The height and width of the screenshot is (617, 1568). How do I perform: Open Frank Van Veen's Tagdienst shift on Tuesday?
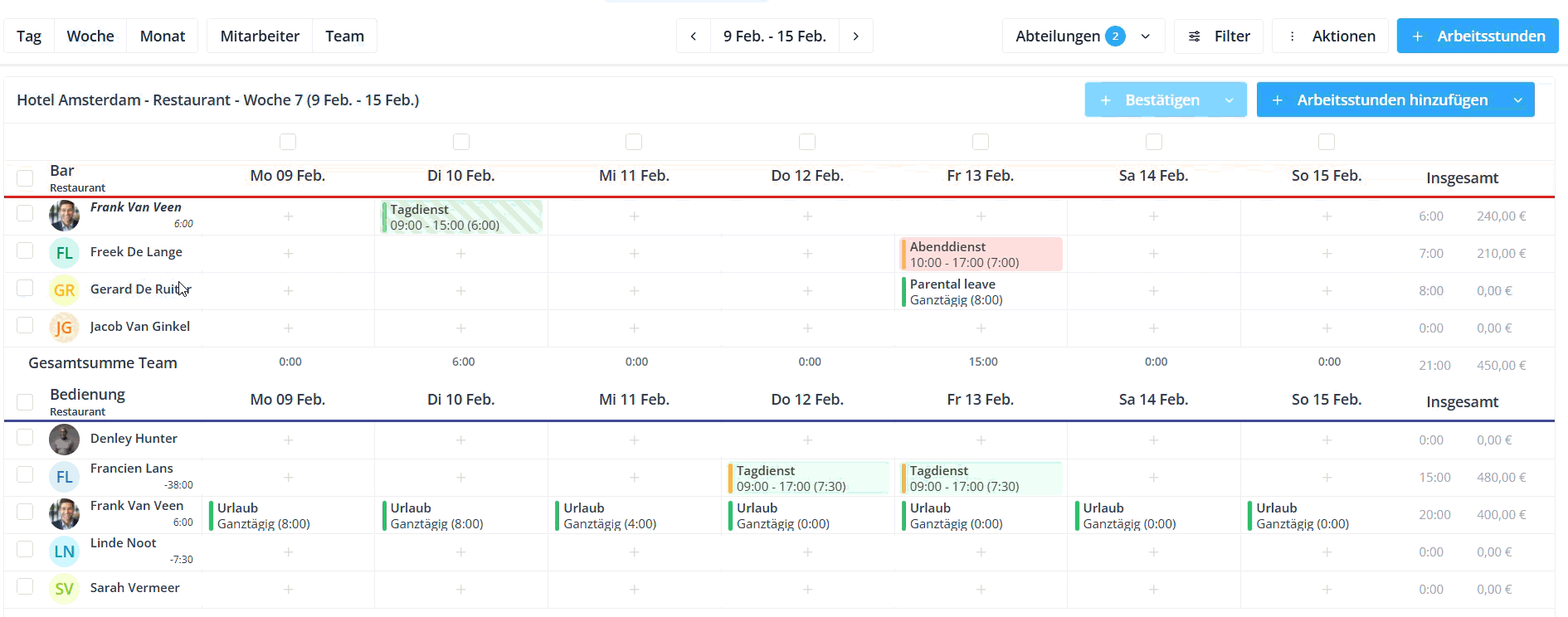(x=461, y=217)
